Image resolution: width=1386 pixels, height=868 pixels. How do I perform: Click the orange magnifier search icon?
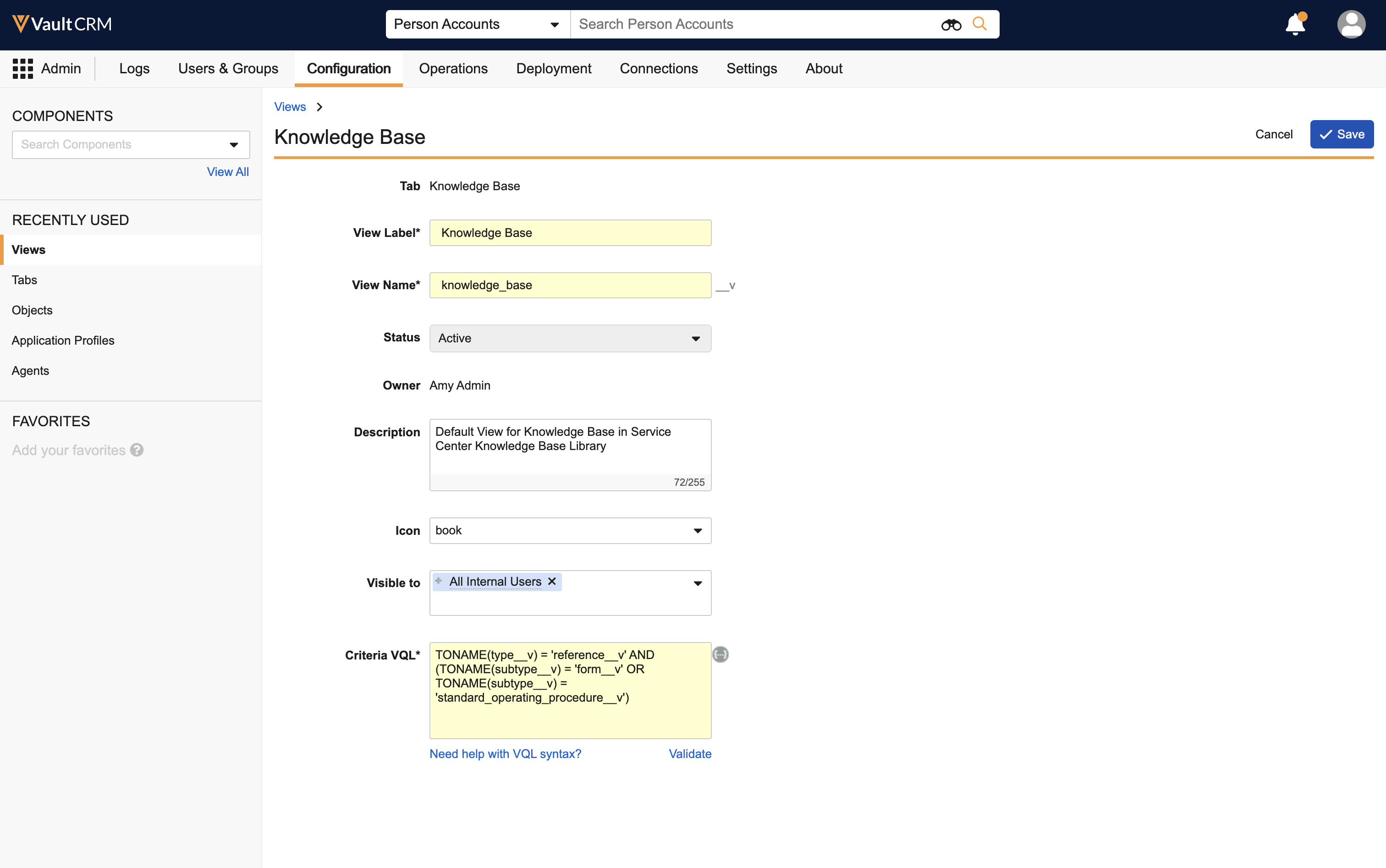[x=979, y=23]
